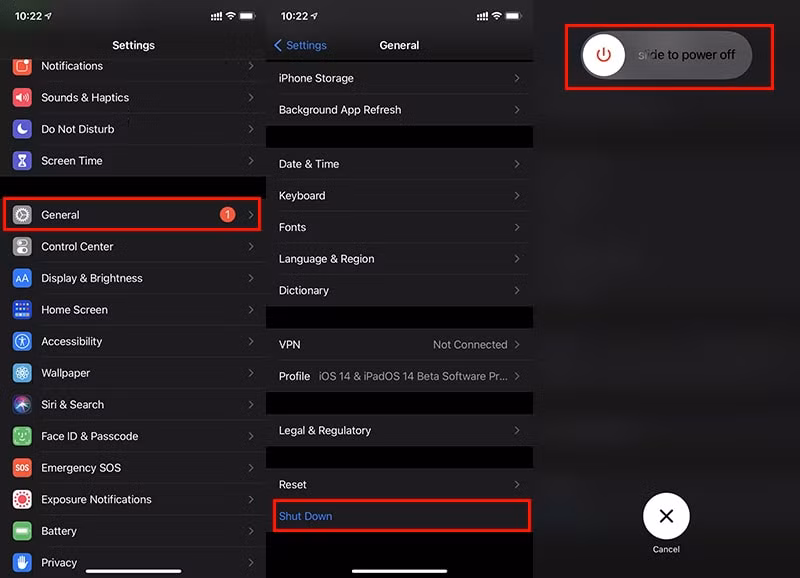This screenshot has height=578, width=800.
Task: Tap the Screen Time hourglass icon
Action: (22, 161)
